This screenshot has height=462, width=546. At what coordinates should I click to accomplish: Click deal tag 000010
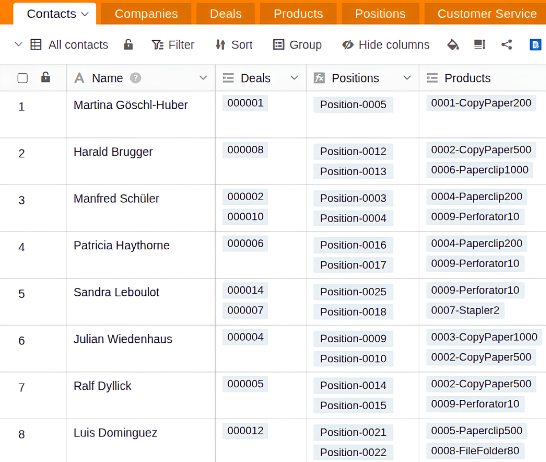point(245,217)
